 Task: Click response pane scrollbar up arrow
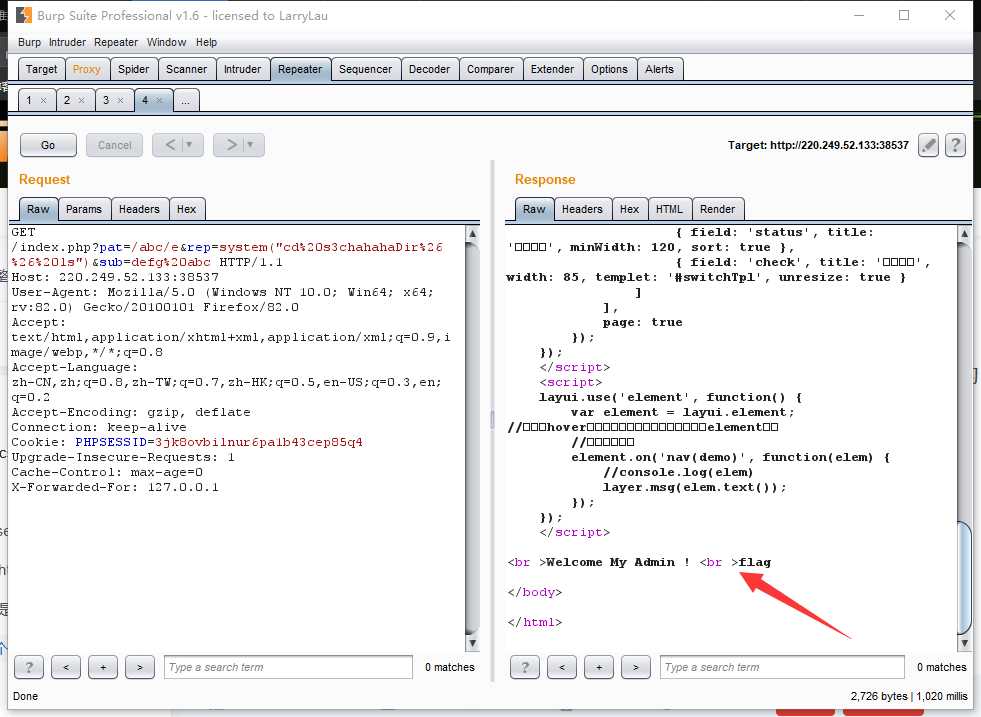pyautogui.click(x=965, y=233)
